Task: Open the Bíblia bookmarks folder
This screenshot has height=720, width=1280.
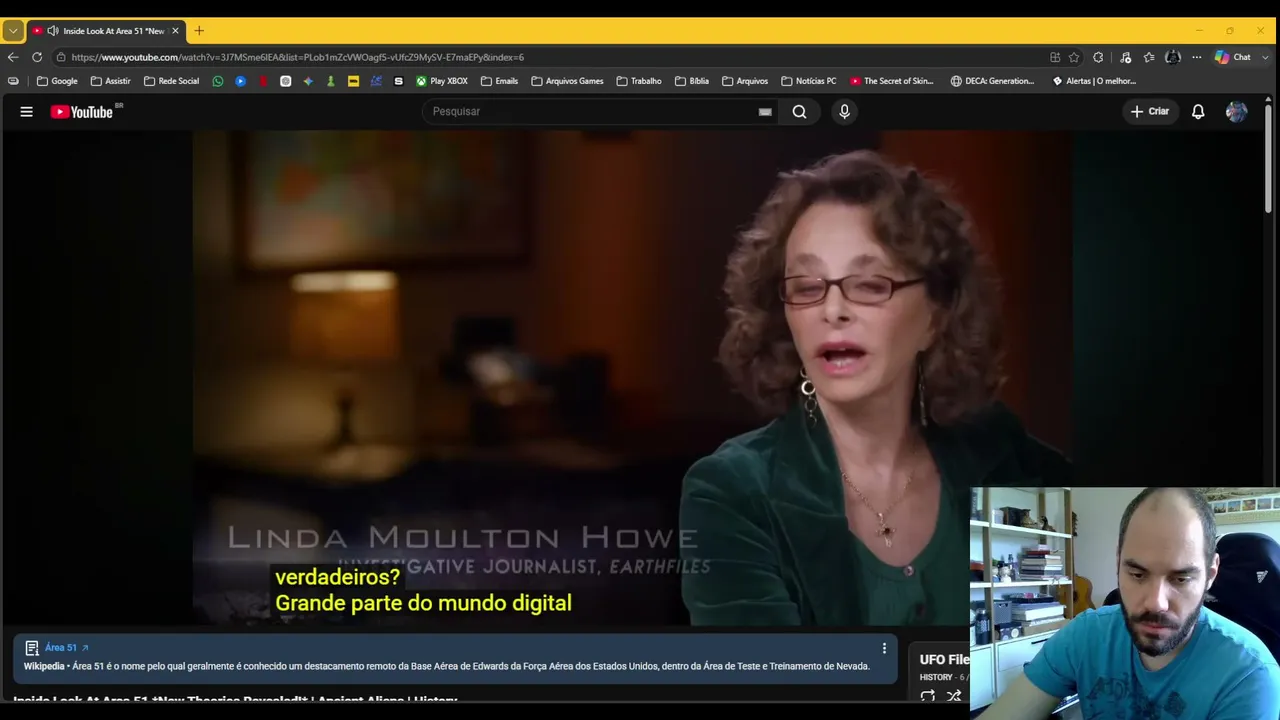Action: [692, 81]
